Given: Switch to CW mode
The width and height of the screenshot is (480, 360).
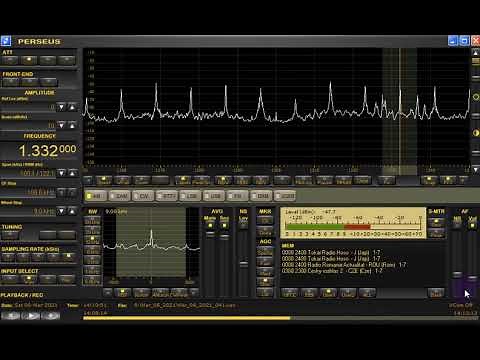Looking at the screenshot, I should [x=143, y=196].
